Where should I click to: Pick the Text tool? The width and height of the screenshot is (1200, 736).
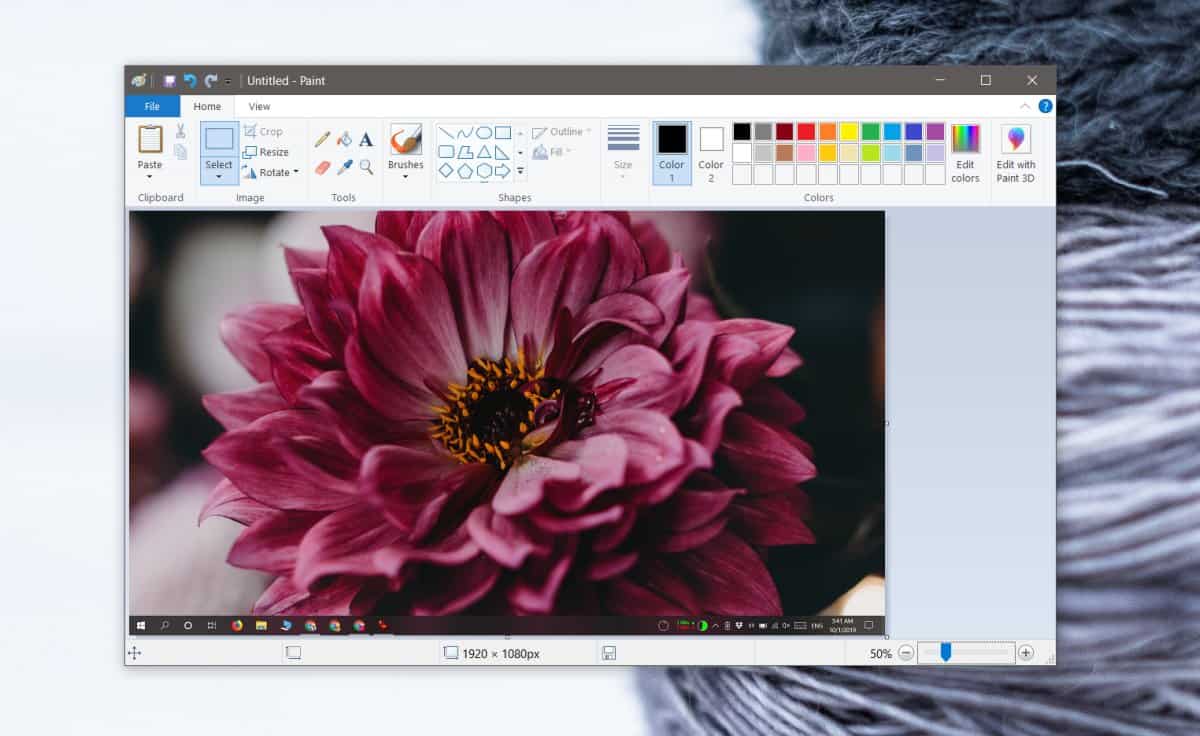point(366,138)
